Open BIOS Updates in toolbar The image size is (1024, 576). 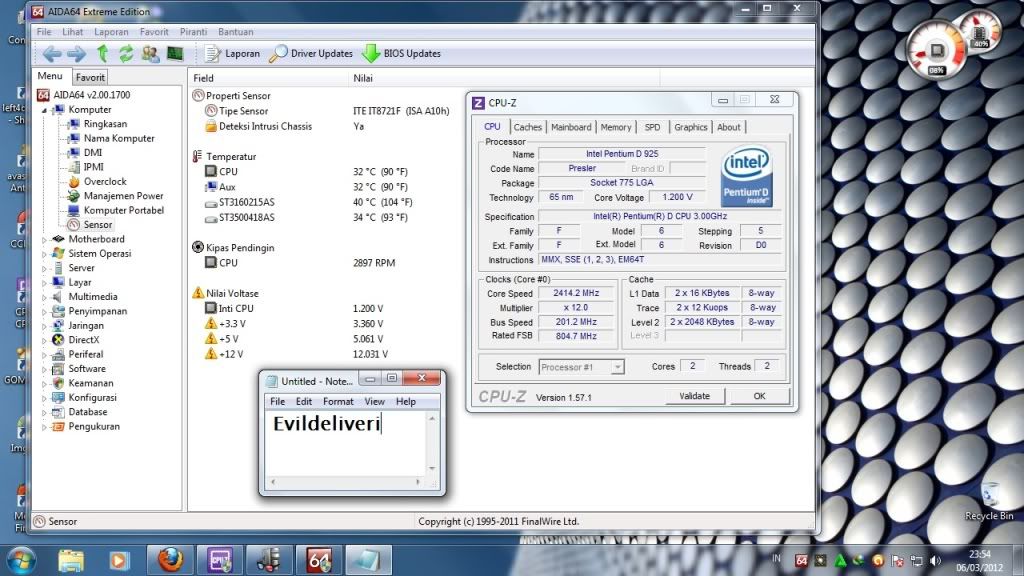[x=402, y=54]
